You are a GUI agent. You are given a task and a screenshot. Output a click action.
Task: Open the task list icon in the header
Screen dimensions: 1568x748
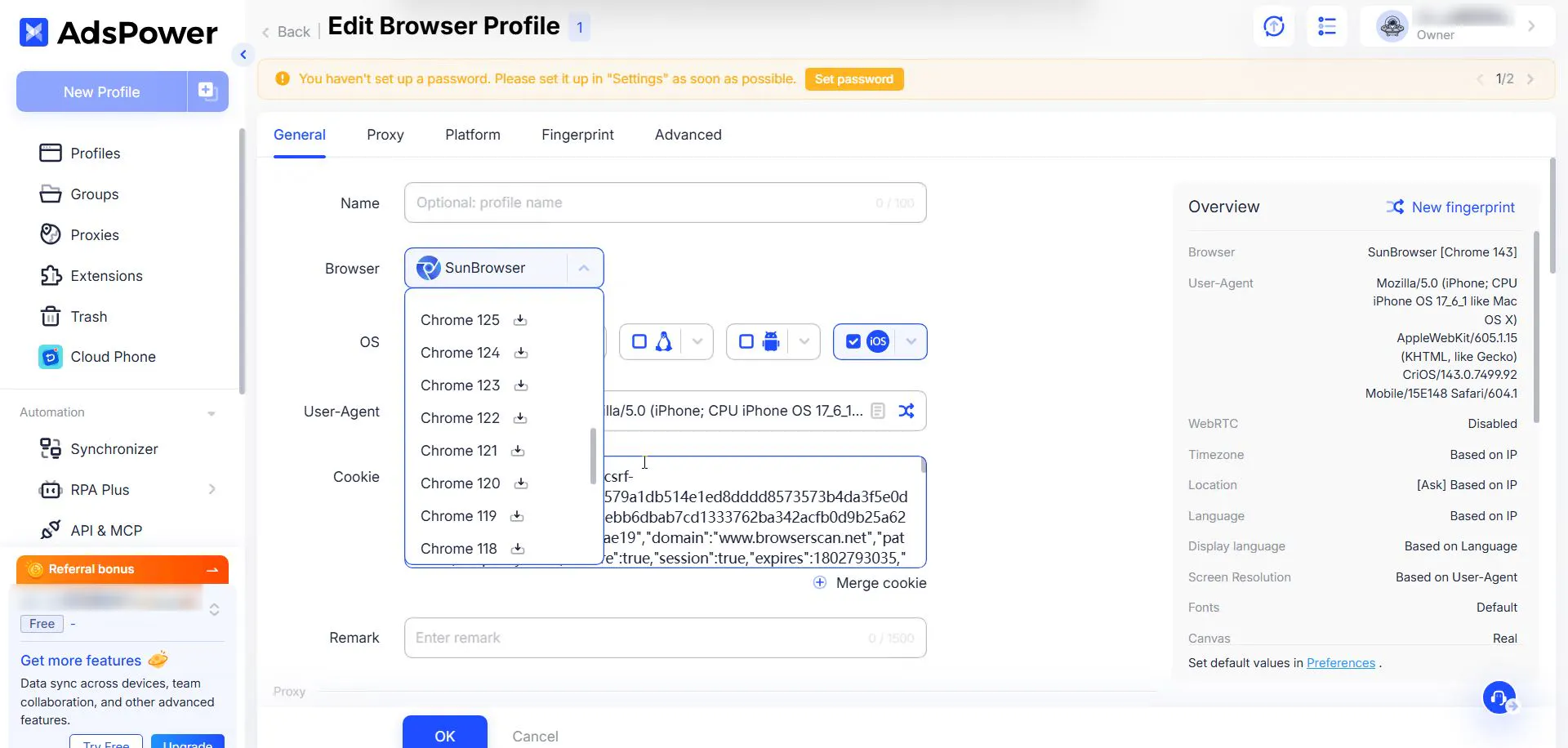tap(1327, 26)
